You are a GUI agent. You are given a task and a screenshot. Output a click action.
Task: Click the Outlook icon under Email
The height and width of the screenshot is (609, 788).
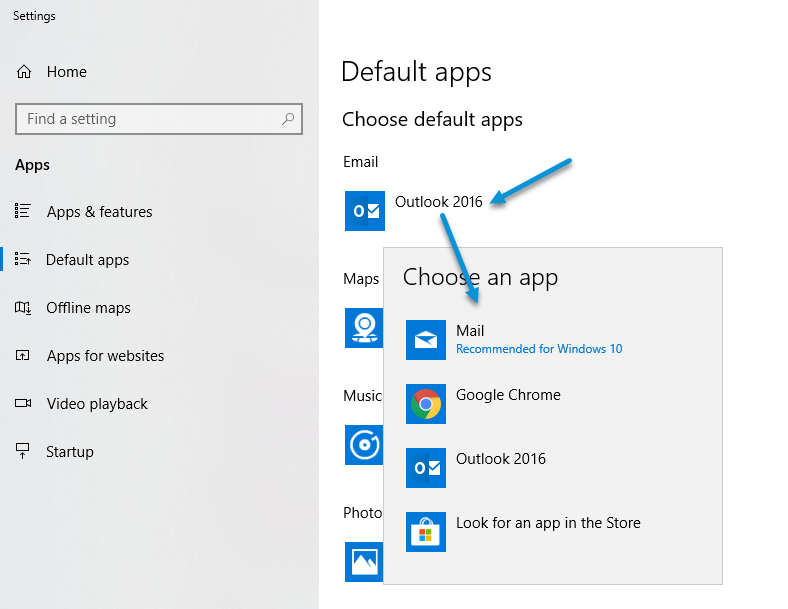[x=365, y=211]
